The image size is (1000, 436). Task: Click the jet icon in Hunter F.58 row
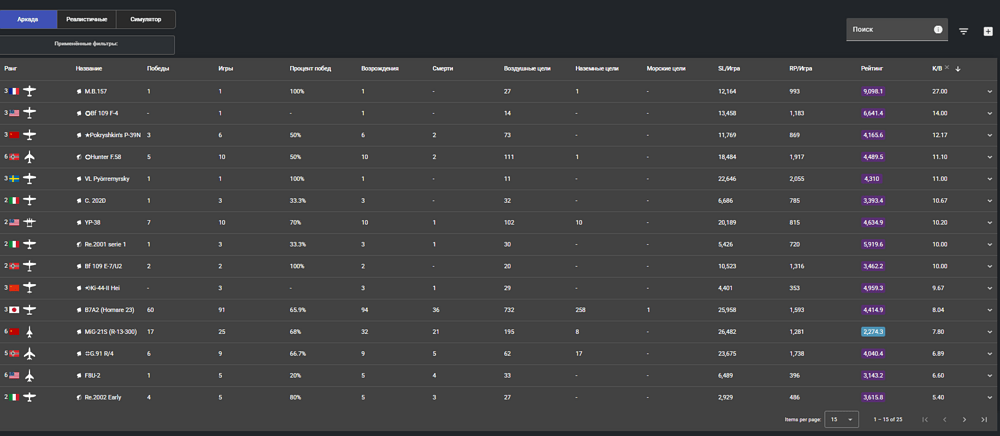point(29,157)
